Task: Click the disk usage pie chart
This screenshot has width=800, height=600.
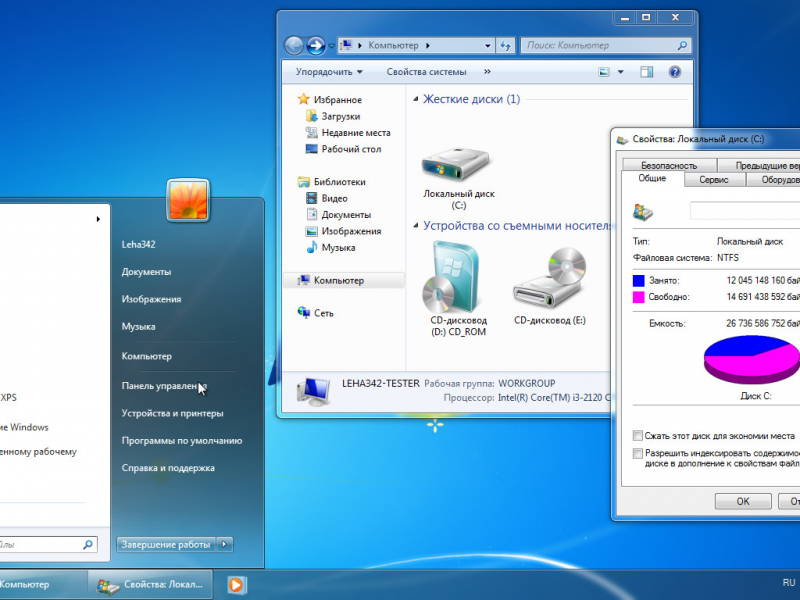Action: pos(751,359)
